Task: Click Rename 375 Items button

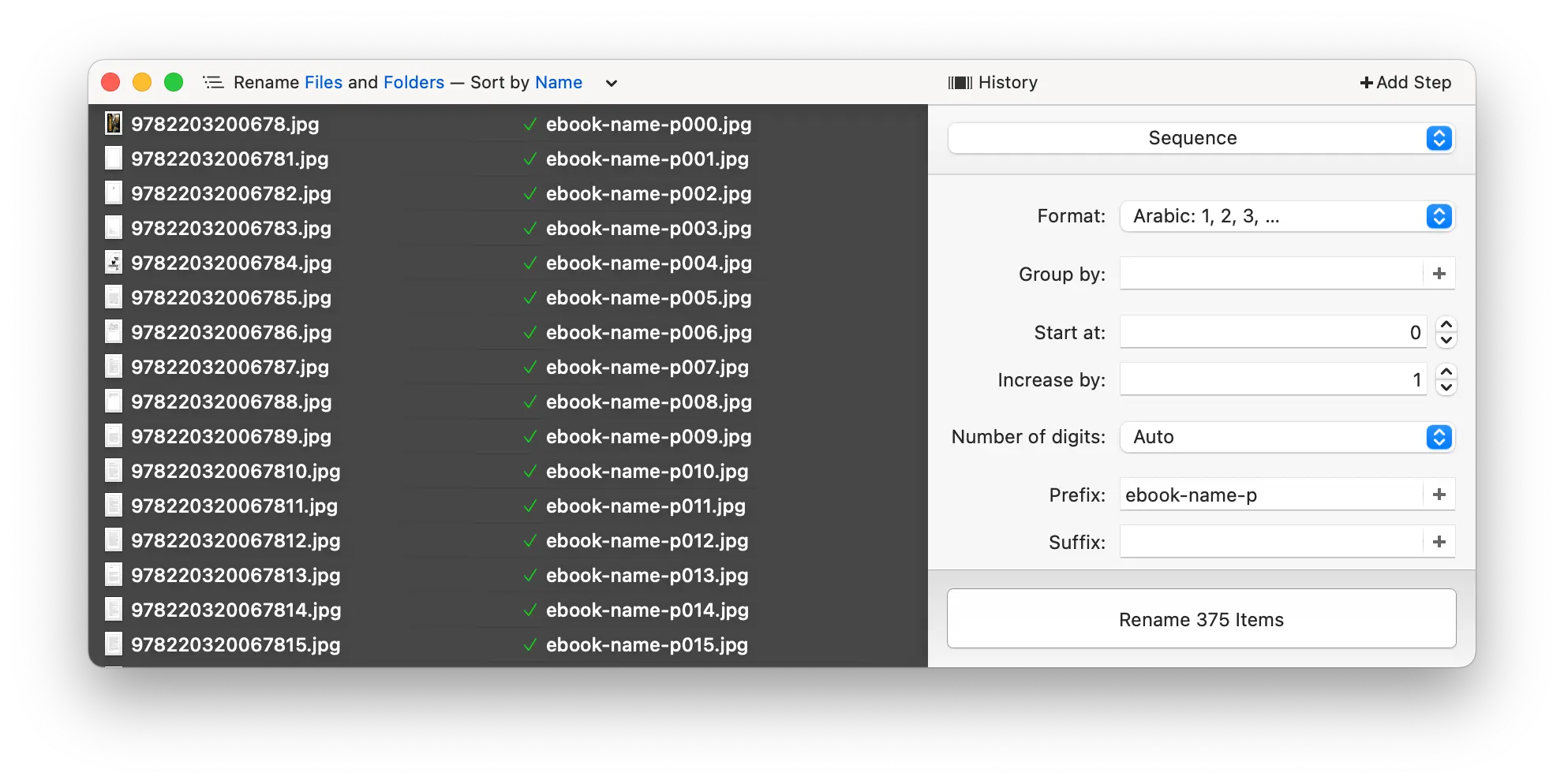Action: click(x=1201, y=619)
